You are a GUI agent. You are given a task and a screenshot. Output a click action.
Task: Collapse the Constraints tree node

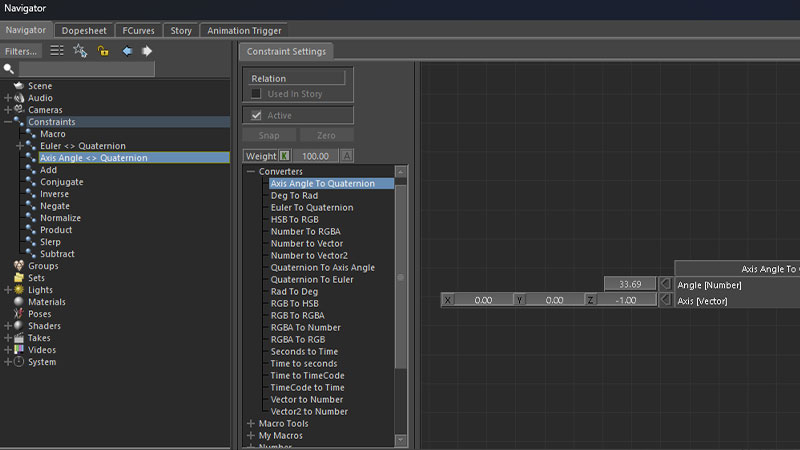click(x=8, y=122)
